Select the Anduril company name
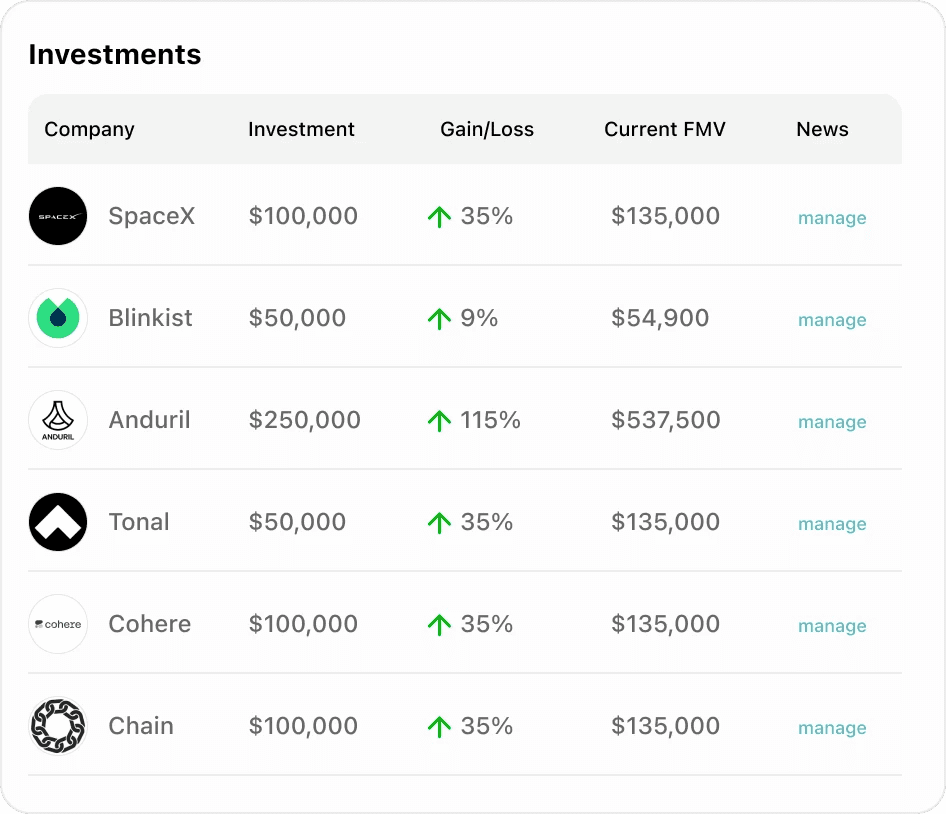 point(149,420)
